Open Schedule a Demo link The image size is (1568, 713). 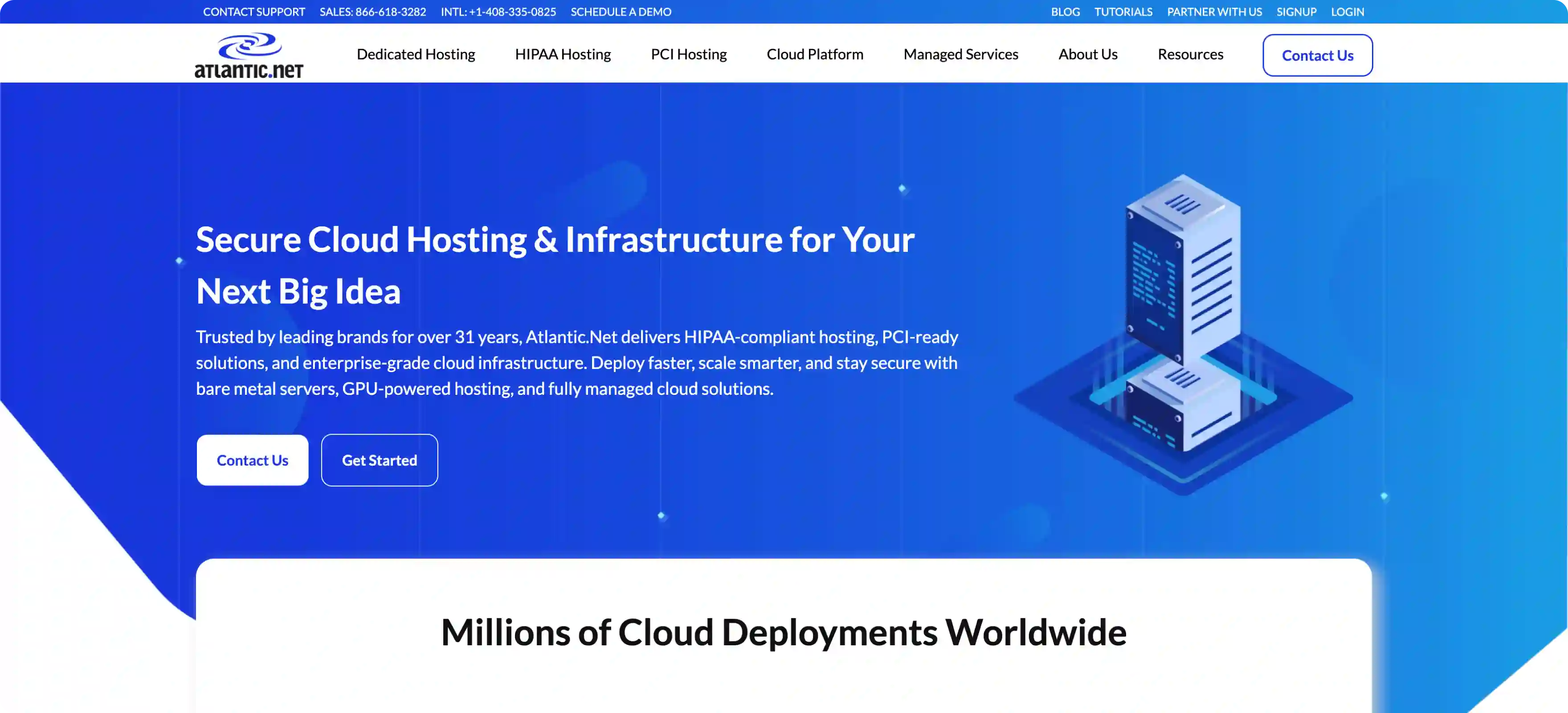(621, 12)
